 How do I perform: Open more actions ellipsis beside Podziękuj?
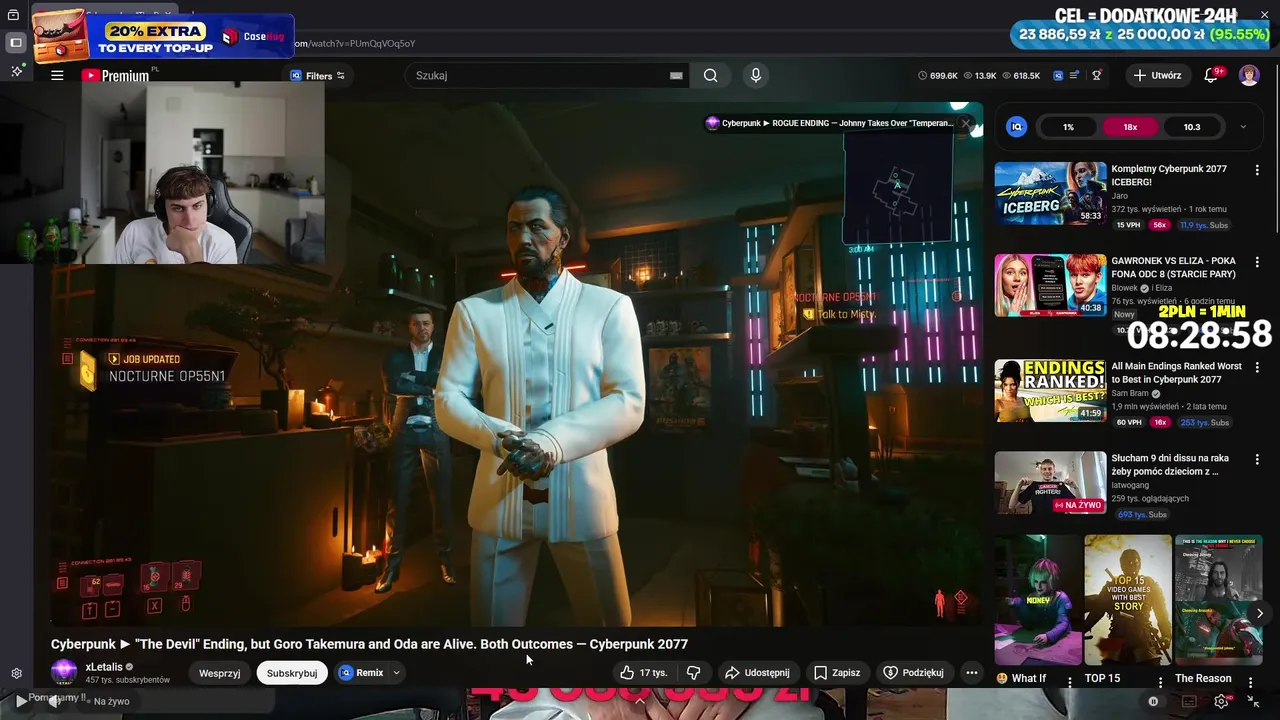pos(971,673)
